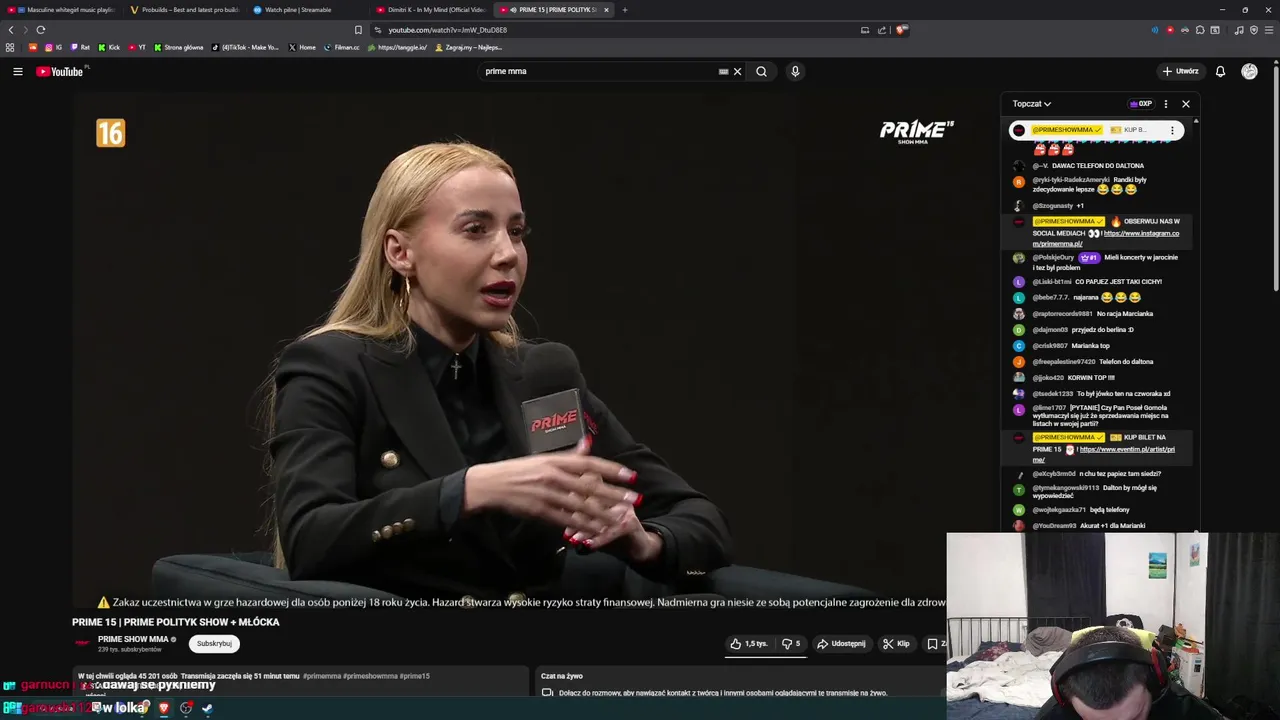1280x720 pixels.
Task: Click the Steam icon in the taskbar
Action: (x=208, y=708)
